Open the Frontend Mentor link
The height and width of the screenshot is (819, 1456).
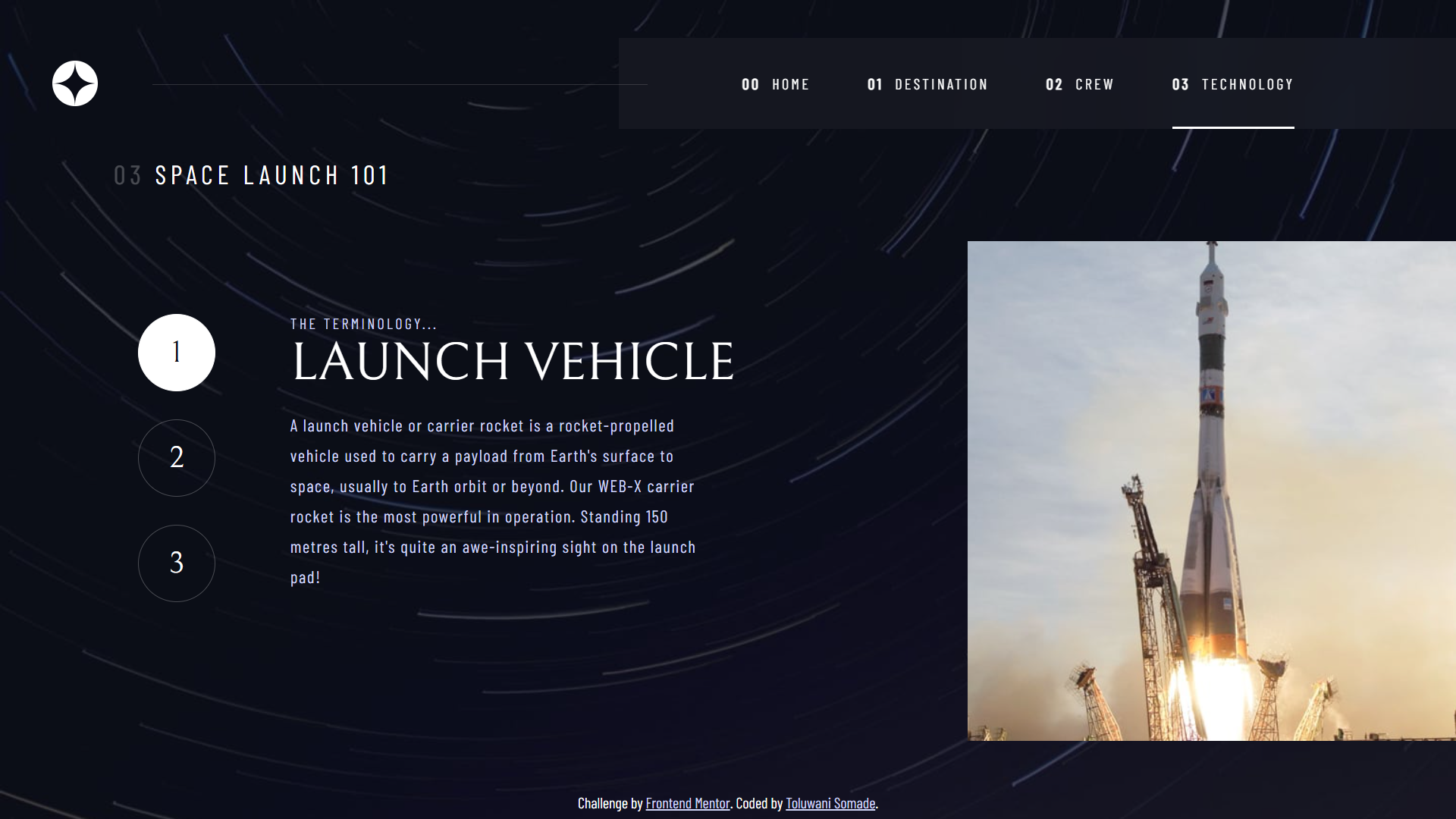(687, 803)
